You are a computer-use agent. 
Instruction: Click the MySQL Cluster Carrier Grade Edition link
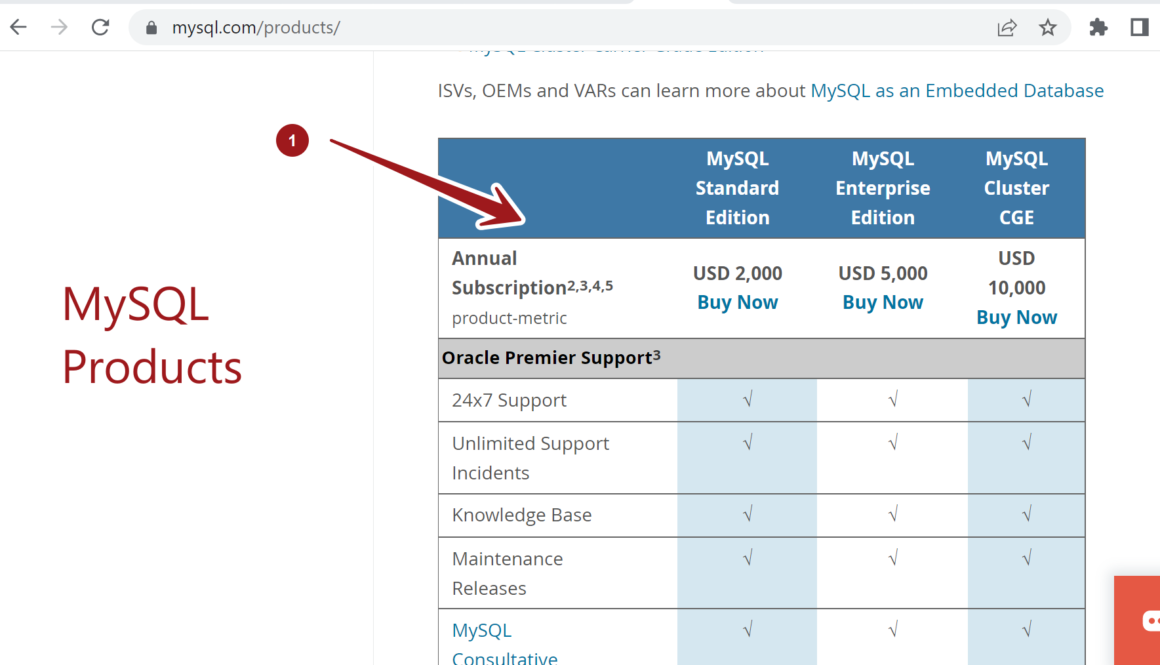pos(614,45)
